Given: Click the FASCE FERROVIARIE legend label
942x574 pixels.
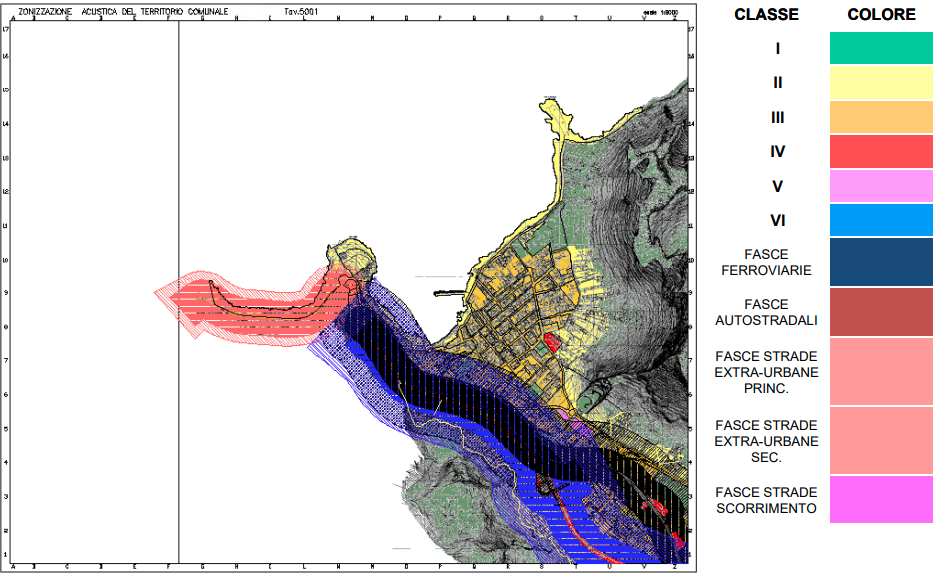Looking at the screenshot, I should pyautogui.click(x=766, y=262).
